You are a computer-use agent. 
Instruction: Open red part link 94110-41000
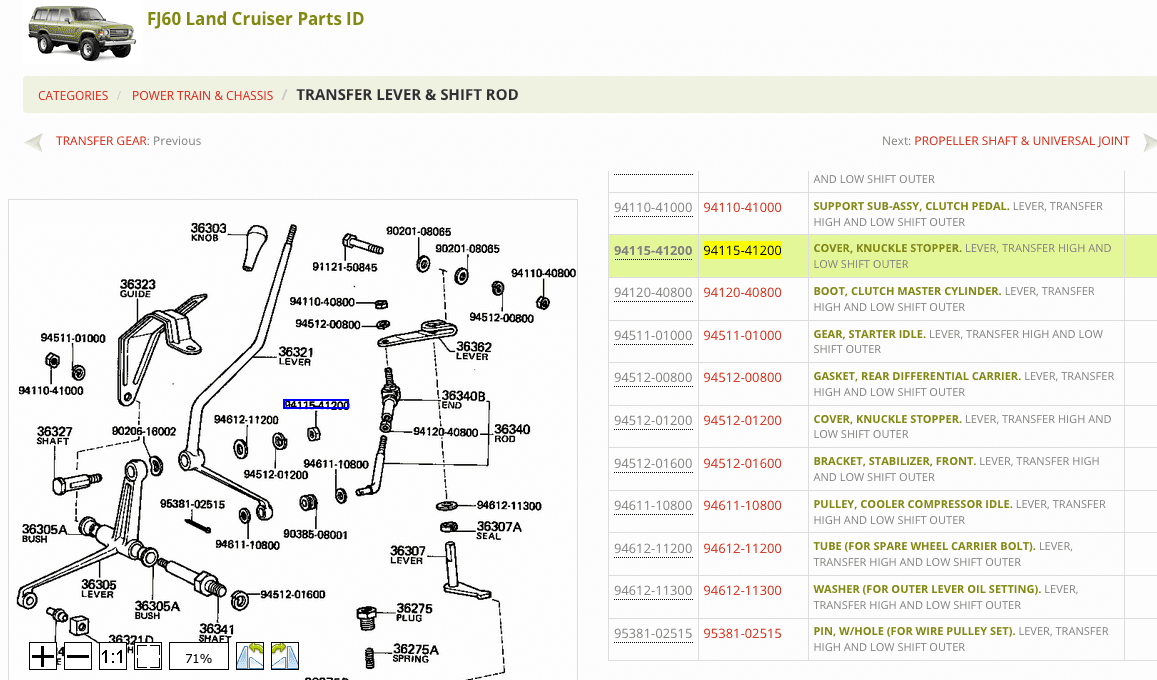point(742,207)
